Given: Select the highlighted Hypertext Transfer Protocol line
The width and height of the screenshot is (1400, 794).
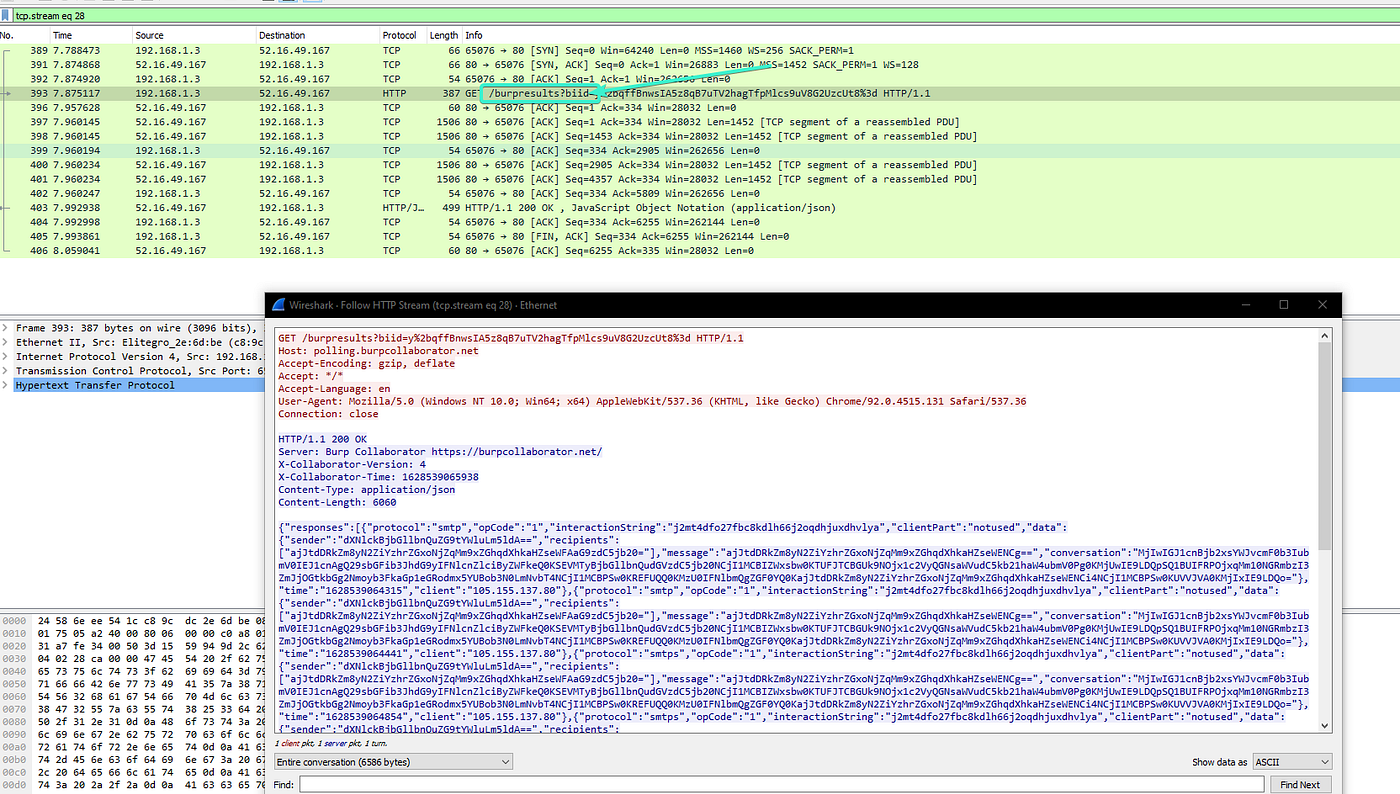Looking at the screenshot, I should [x=96, y=384].
